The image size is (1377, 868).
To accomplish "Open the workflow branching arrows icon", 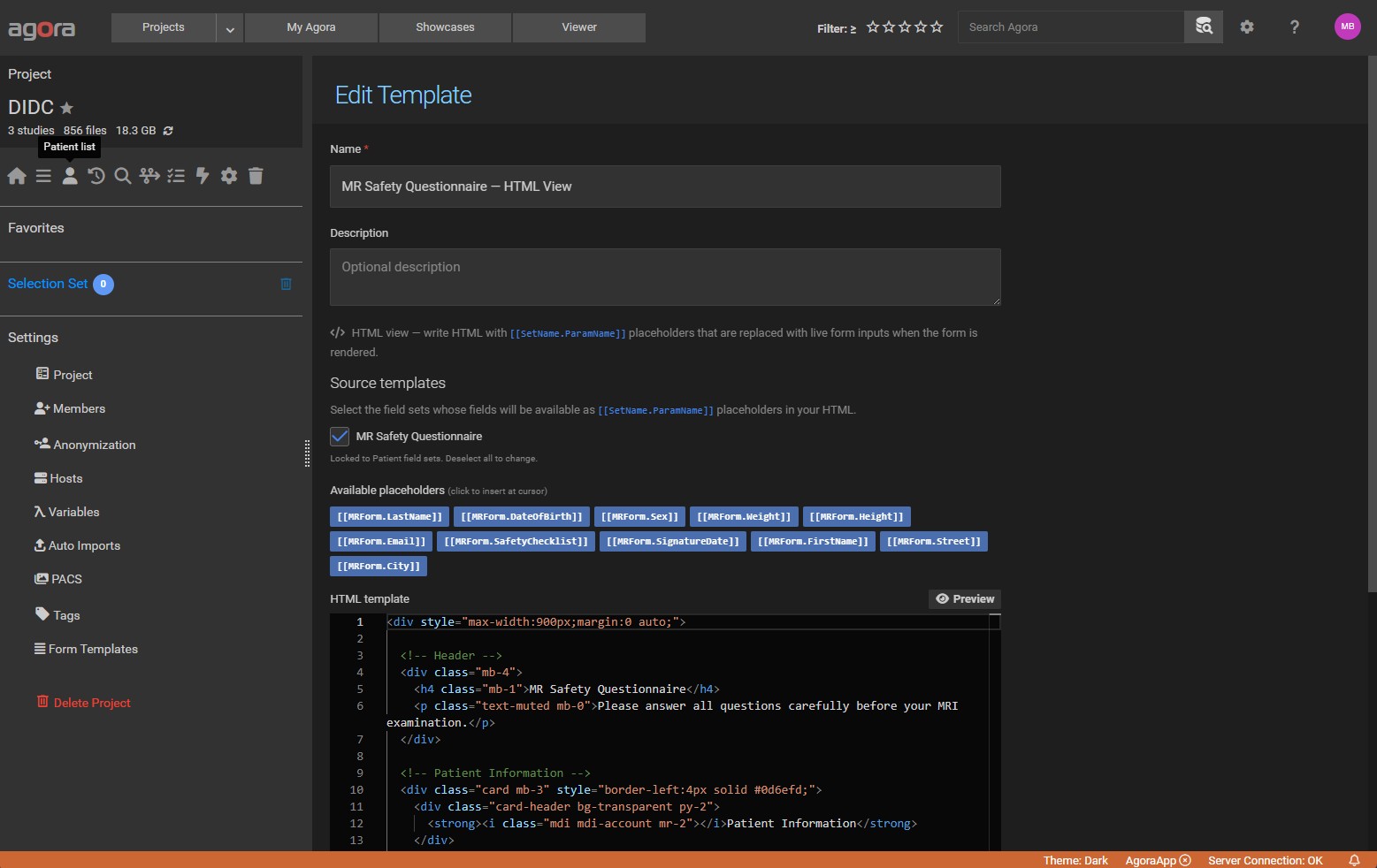I will [149, 176].
